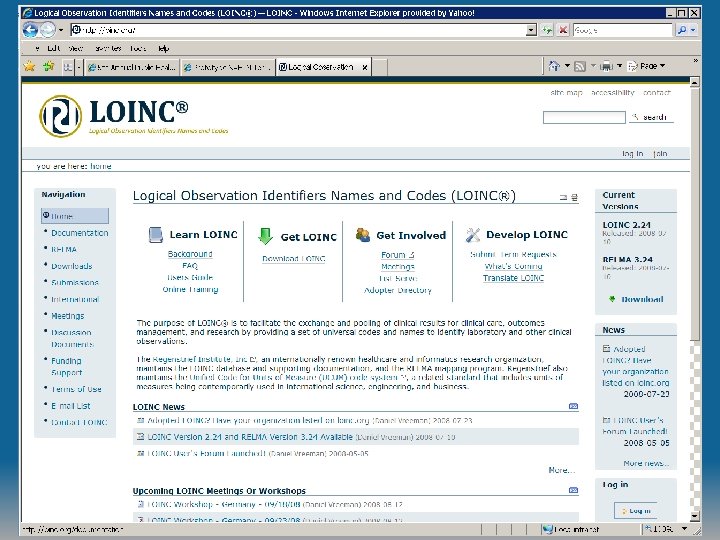This screenshot has width=720, height=540.
Task: Open the recent pages dropdown beside navigation arrows
Action: click(x=61, y=30)
